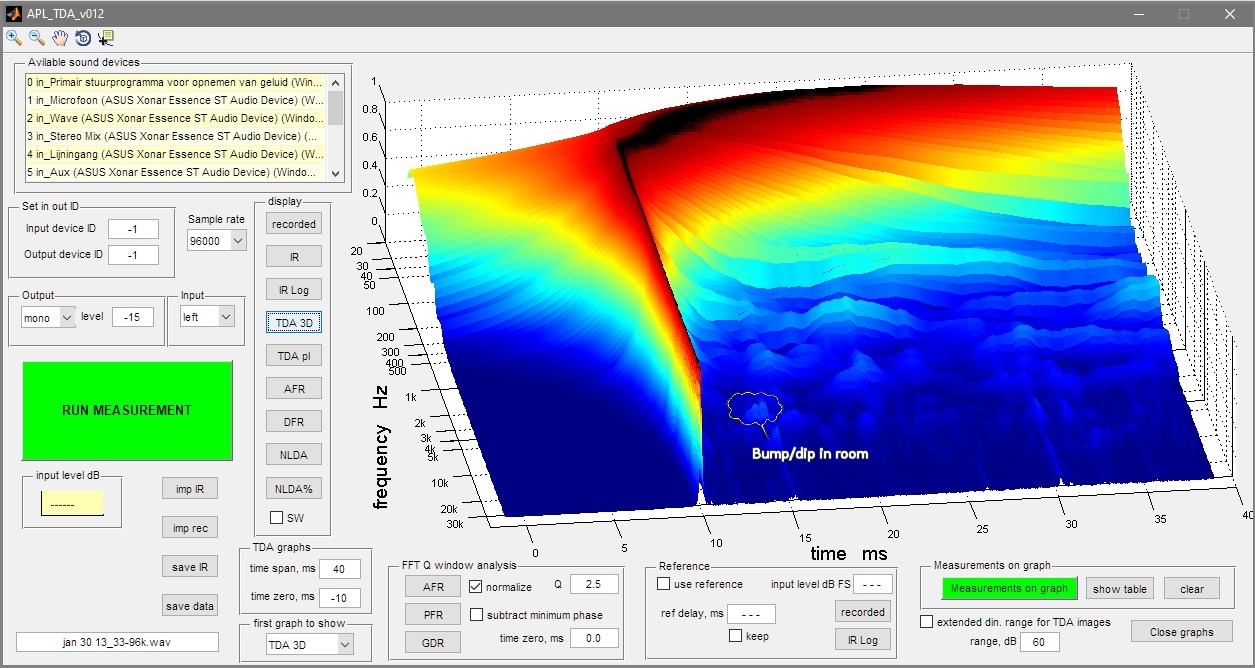Click the save data button

[x=190, y=606]
